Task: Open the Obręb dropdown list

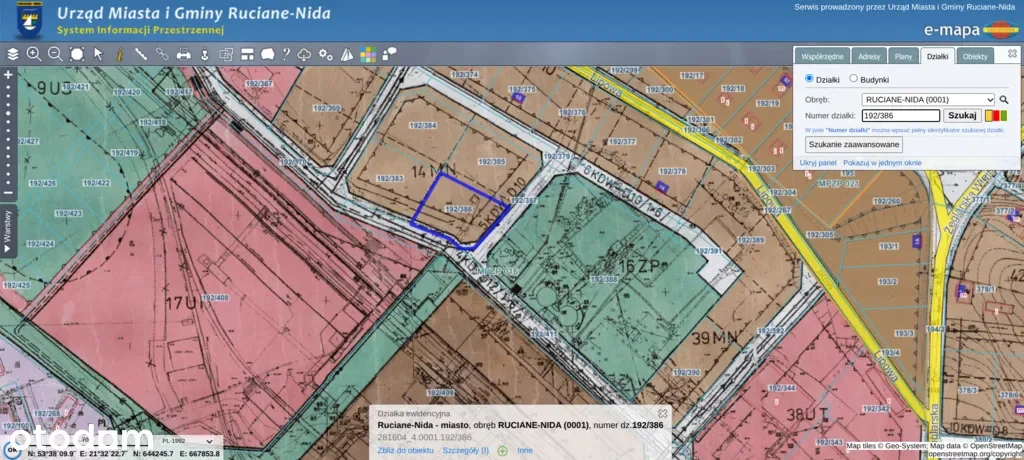Action: pyautogui.click(x=927, y=100)
